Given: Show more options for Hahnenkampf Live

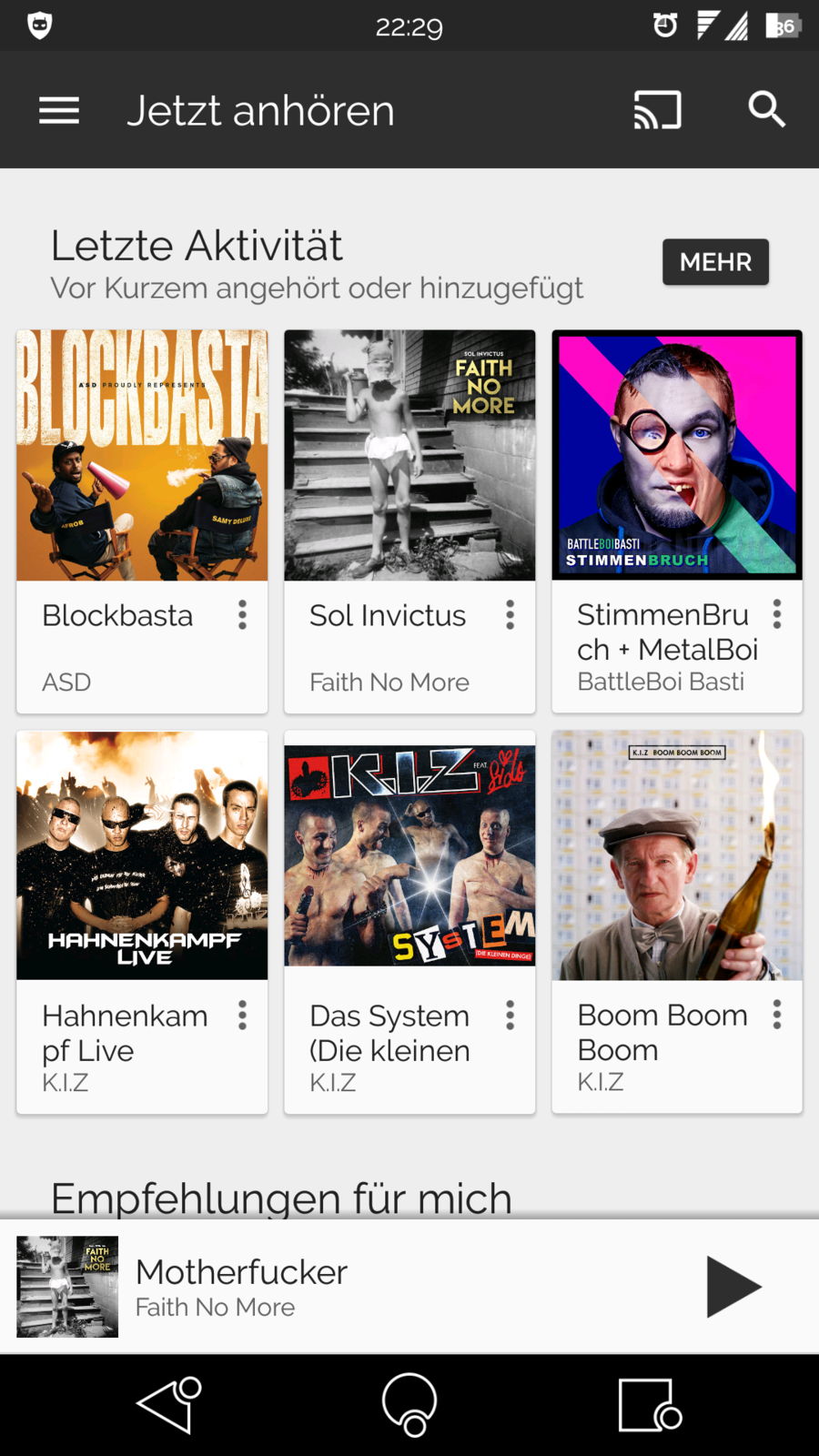Looking at the screenshot, I should (242, 1016).
